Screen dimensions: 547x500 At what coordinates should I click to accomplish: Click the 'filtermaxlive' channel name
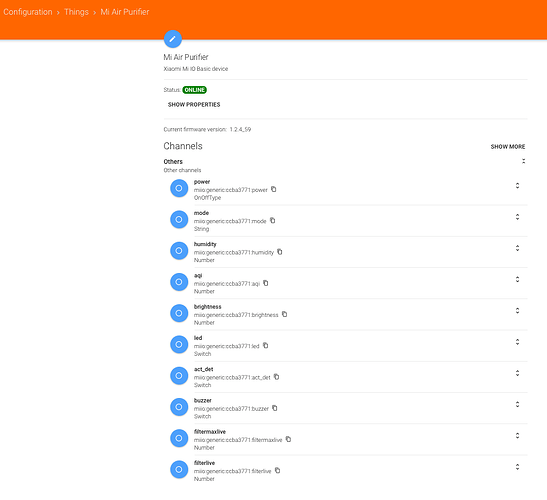point(210,432)
